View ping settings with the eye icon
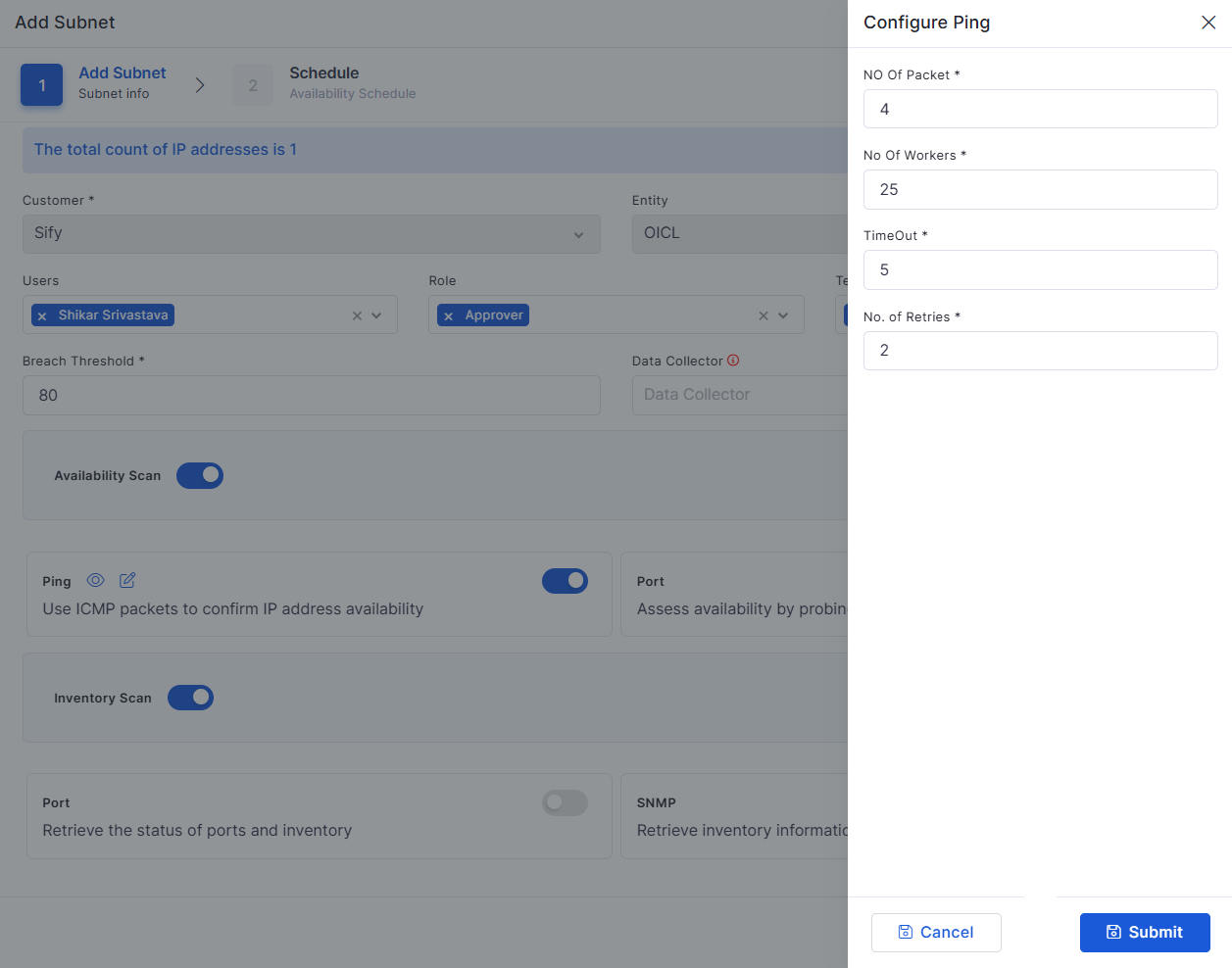 pos(95,580)
